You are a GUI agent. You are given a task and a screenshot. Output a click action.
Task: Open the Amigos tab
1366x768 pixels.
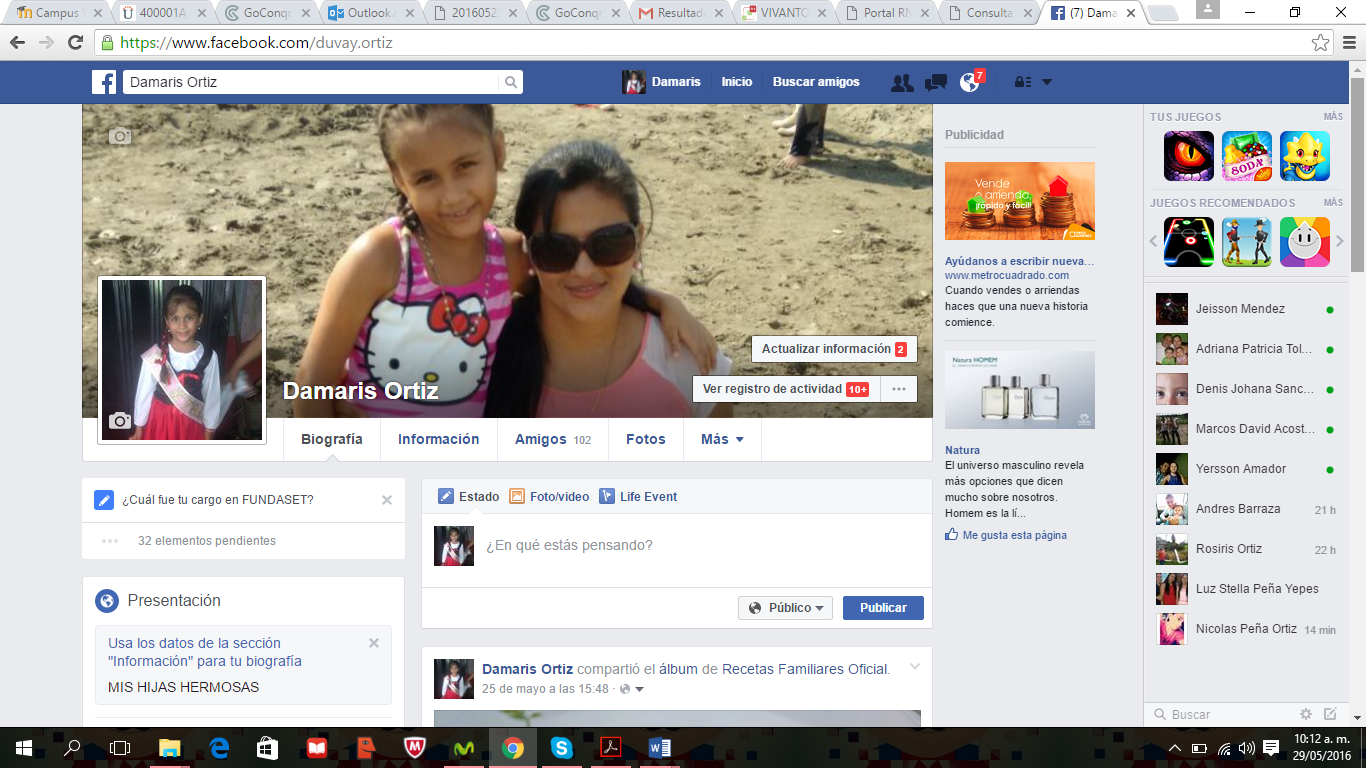553,439
